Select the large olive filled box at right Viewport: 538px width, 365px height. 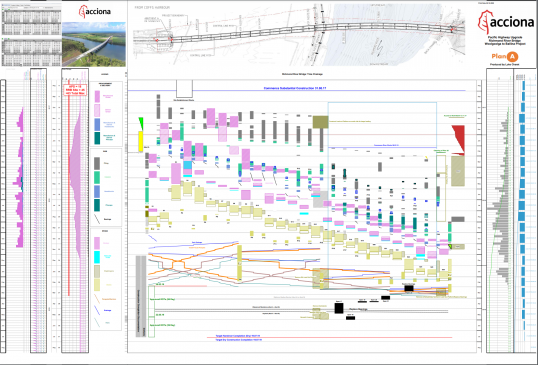point(458,171)
